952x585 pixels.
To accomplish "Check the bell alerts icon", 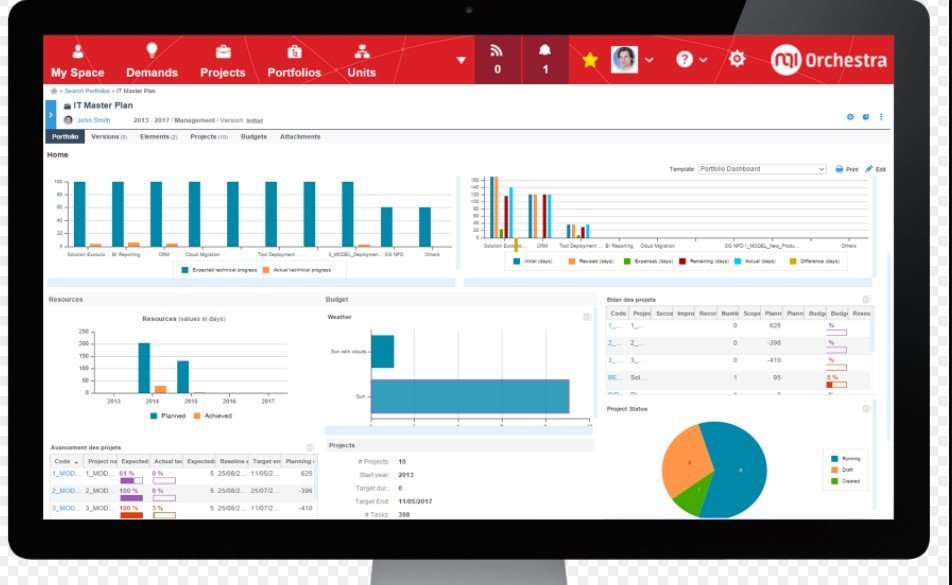I will [545, 52].
